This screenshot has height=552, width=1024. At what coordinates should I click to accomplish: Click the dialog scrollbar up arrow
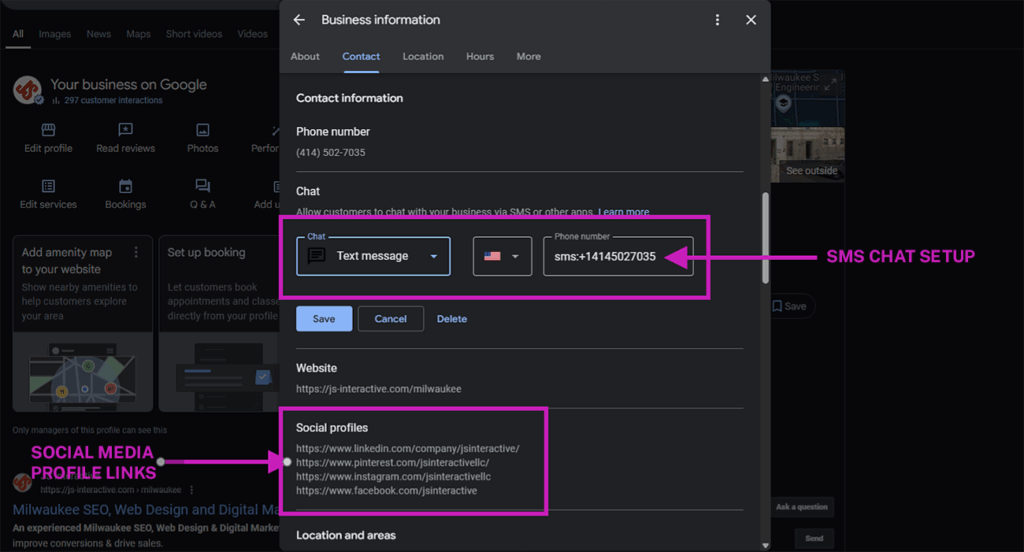765,79
